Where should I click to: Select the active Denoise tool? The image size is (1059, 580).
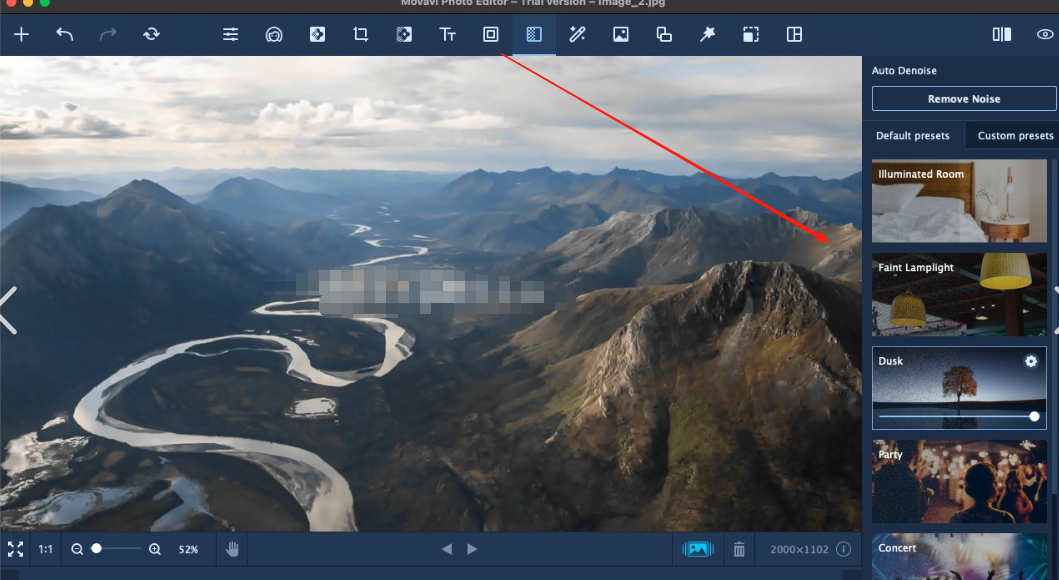534,34
